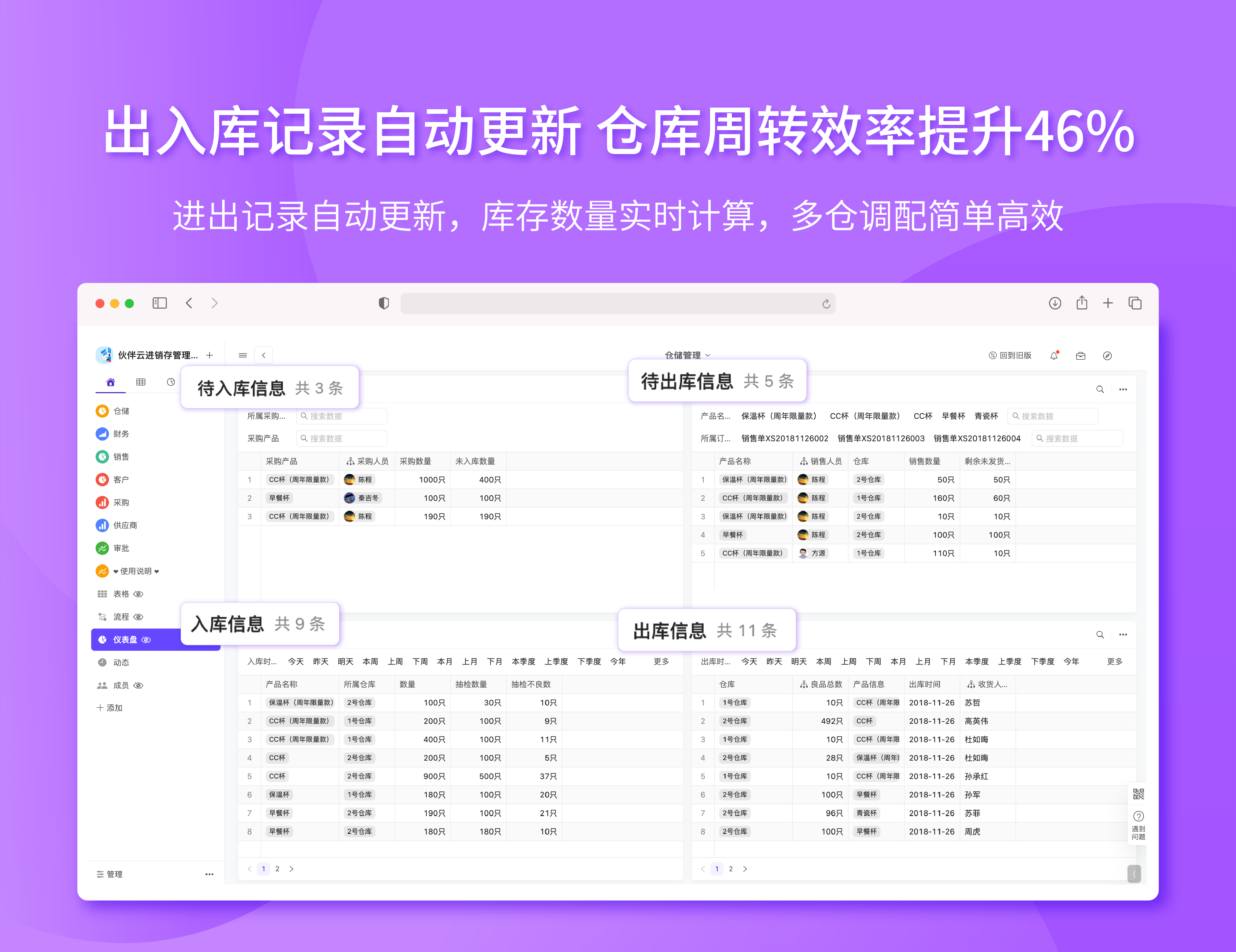
Task: Next page arrow in 入库信息 pagination
Action: (291, 869)
